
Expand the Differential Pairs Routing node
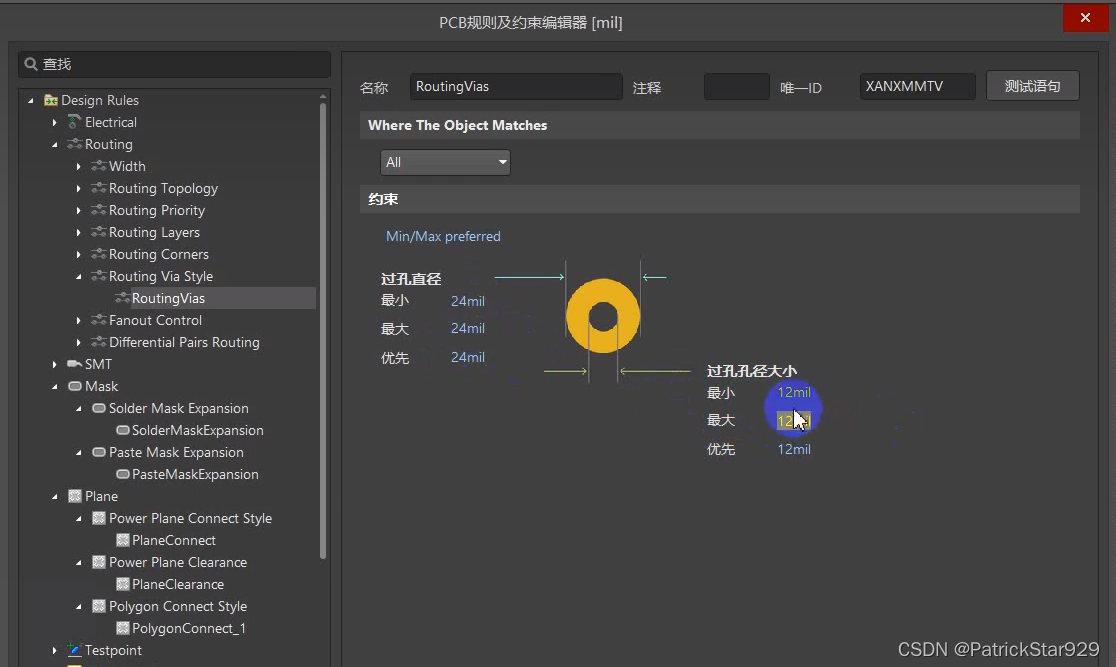pos(78,342)
